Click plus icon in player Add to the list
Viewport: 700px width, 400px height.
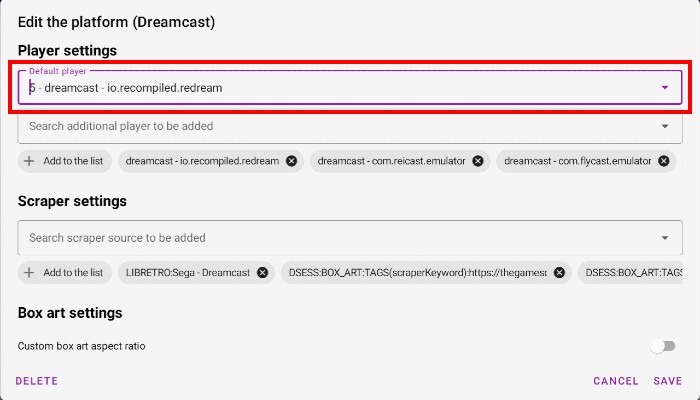(x=29, y=161)
